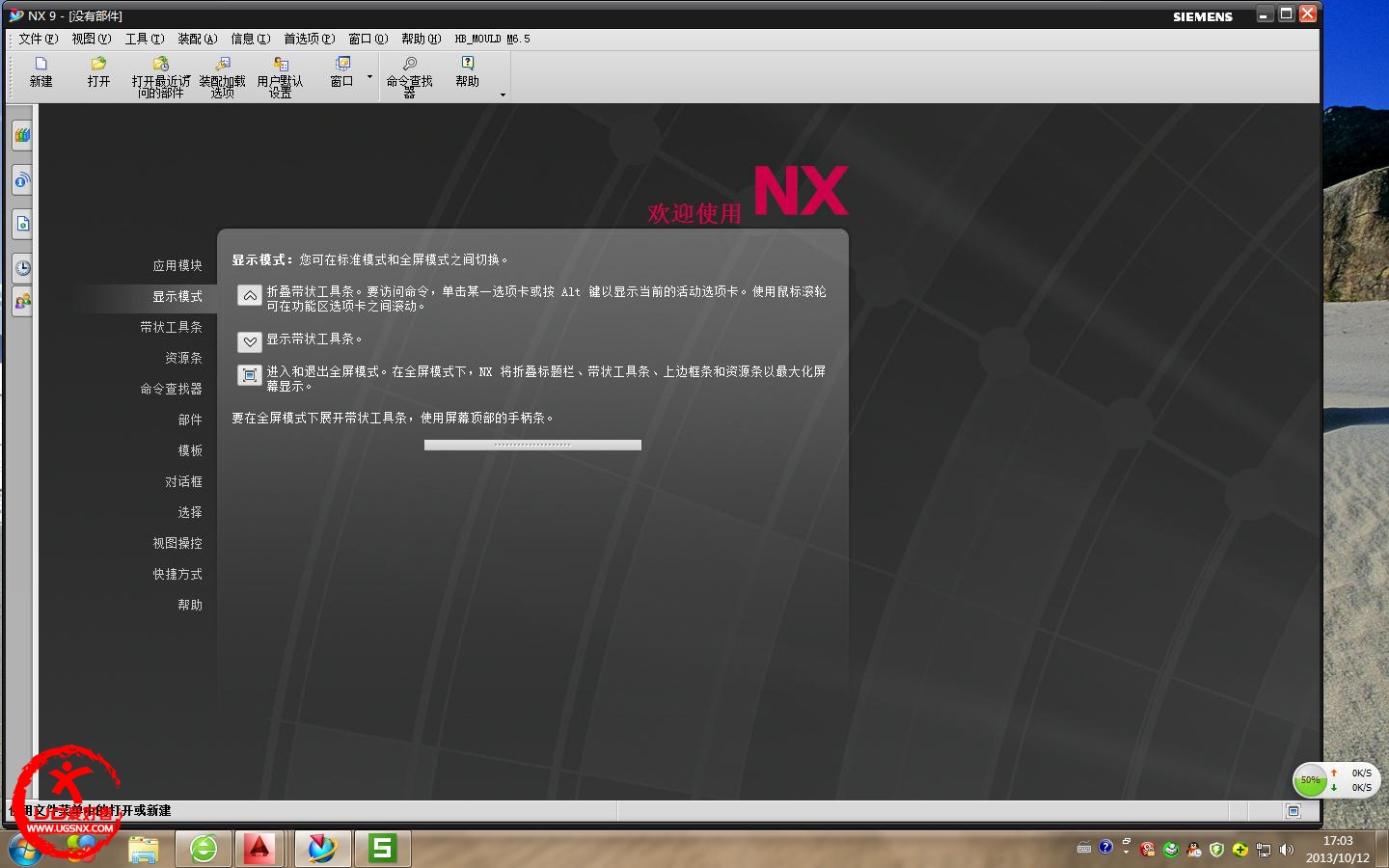1389x868 pixels.
Task: Click the gray handle bar in welcome panel
Action: click(532, 445)
